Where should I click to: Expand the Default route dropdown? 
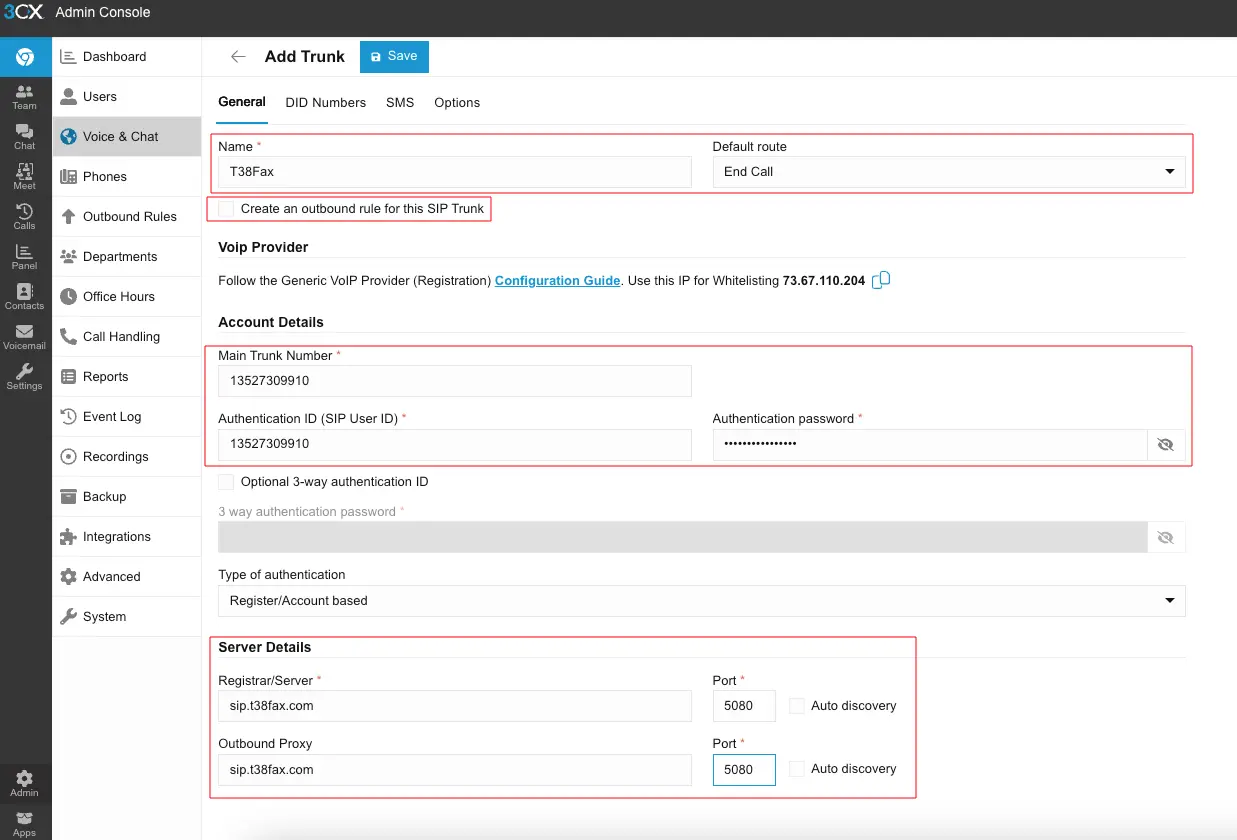pyautogui.click(x=949, y=172)
